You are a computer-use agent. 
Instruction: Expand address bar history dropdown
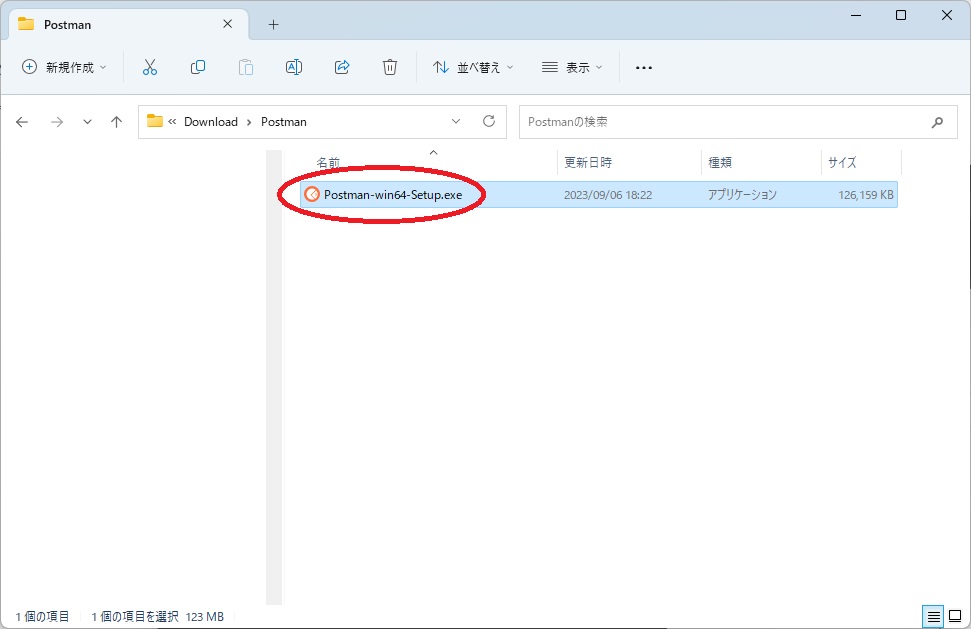(456, 121)
